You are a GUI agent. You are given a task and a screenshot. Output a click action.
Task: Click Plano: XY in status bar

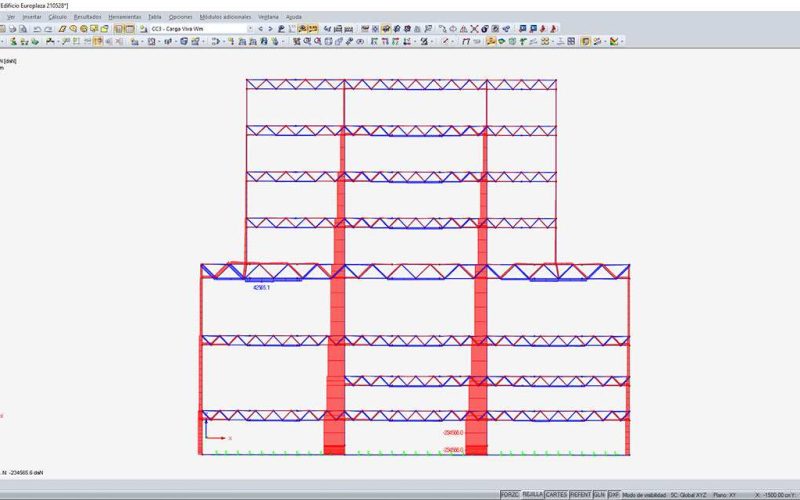(x=724, y=495)
